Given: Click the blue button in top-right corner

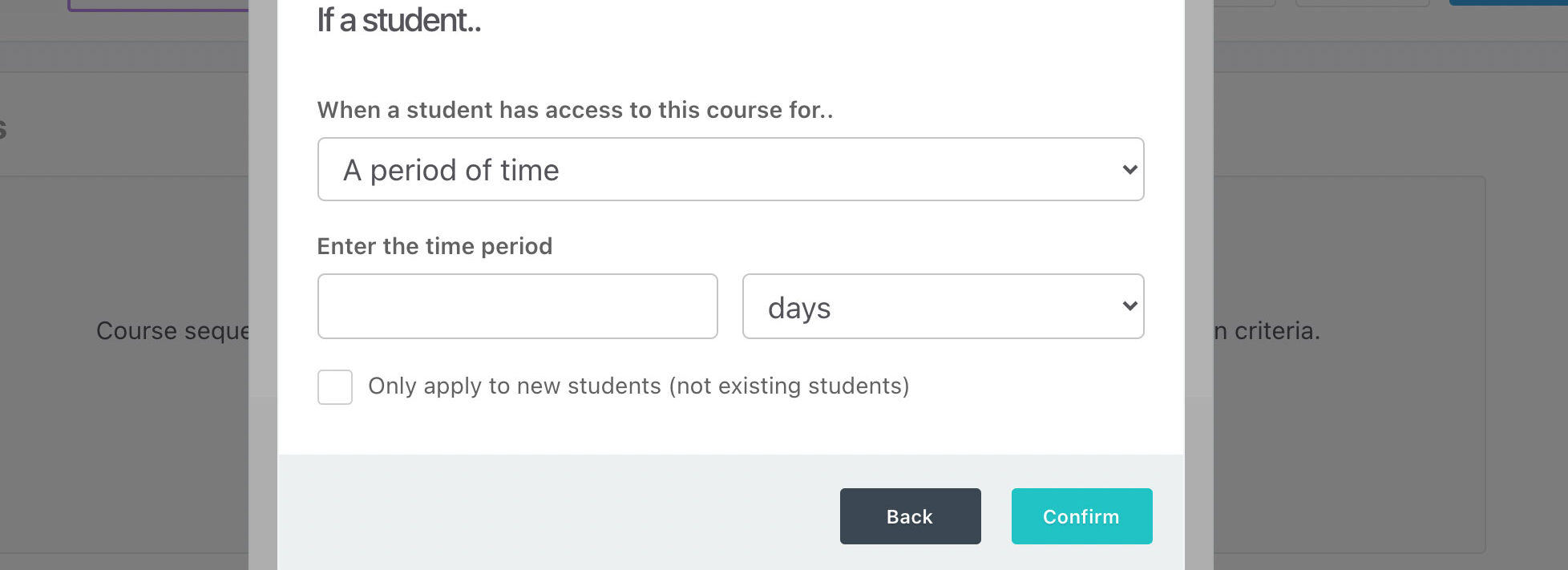Looking at the screenshot, I should 1507,2.
